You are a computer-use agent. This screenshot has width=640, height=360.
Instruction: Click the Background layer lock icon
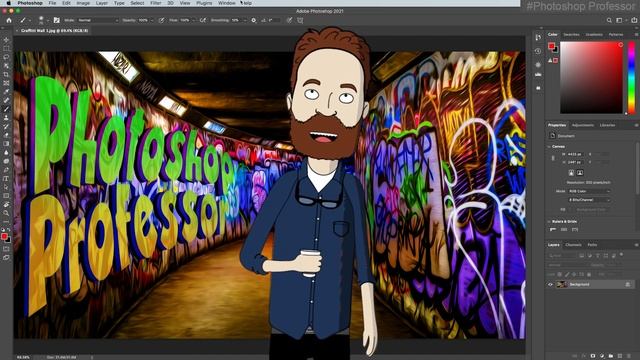point(628,284)
